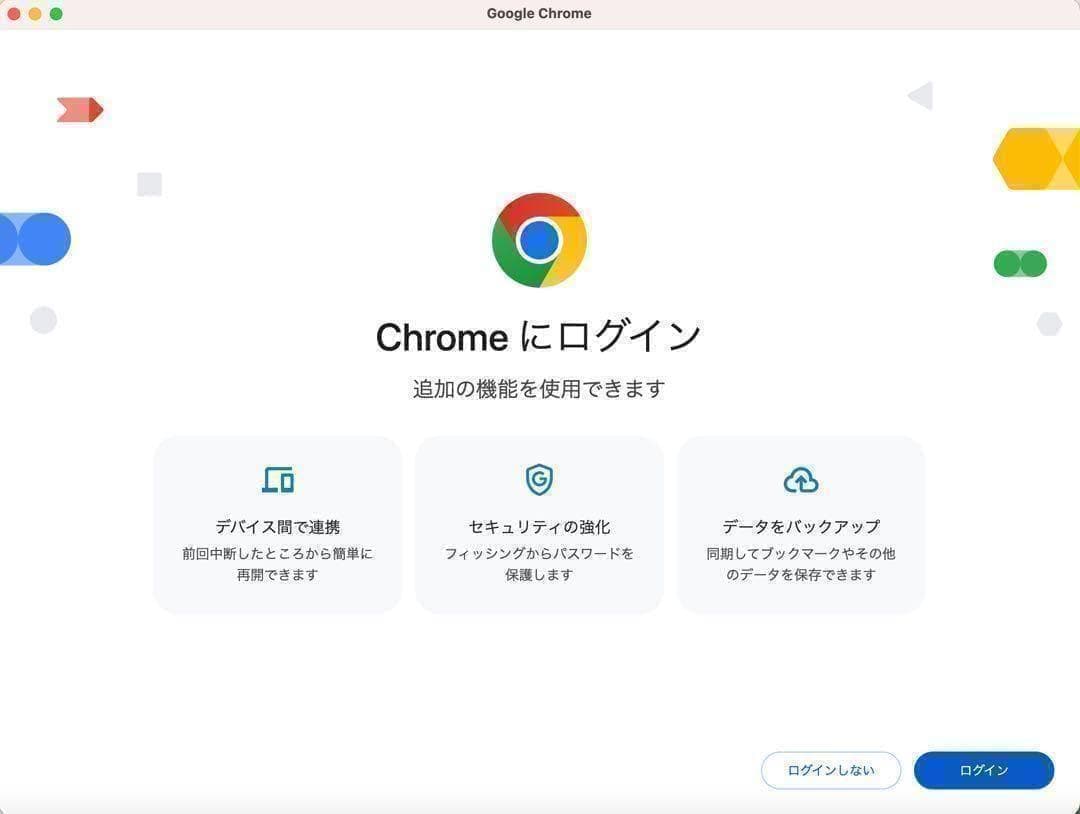Viewport: 1080px width, 814px height.
Task: Click the devices icon above デバイス間で連携
Action: (x=278, y=480)
